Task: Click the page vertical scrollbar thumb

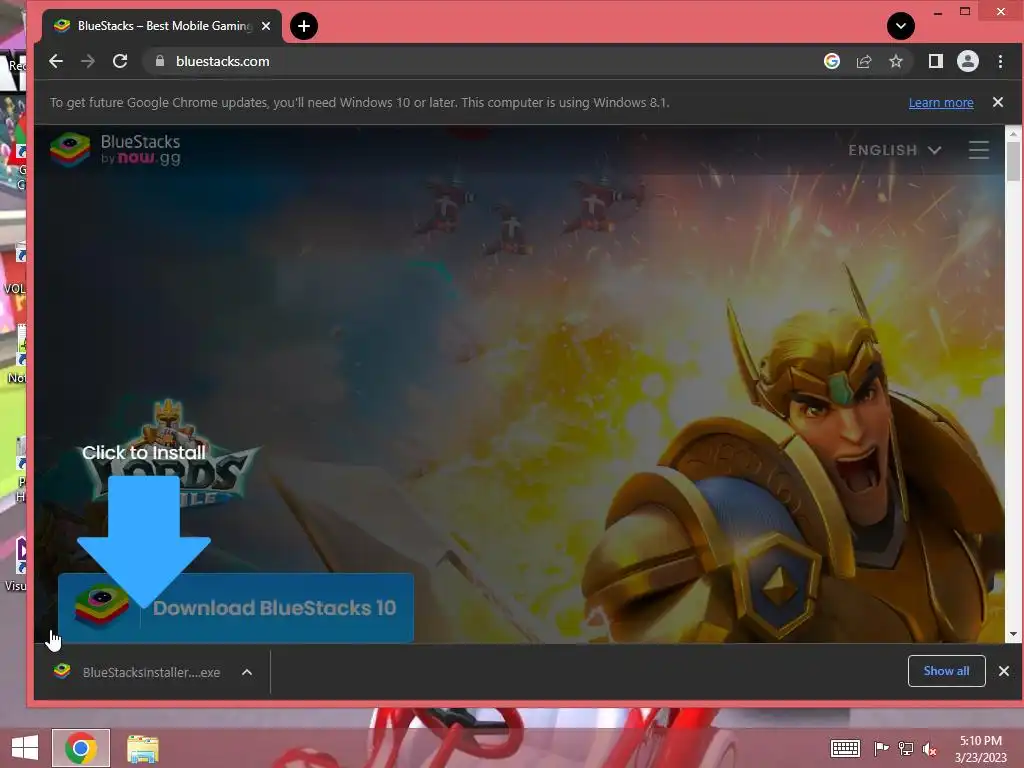Action: 1013,161
